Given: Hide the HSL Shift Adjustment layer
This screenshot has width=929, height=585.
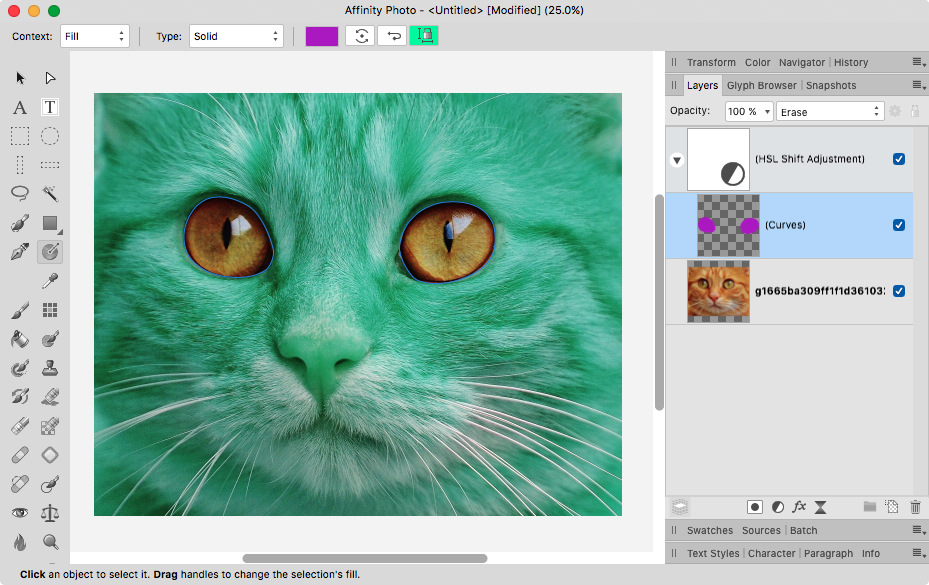Looking at the screenshot, I should 898,159.
